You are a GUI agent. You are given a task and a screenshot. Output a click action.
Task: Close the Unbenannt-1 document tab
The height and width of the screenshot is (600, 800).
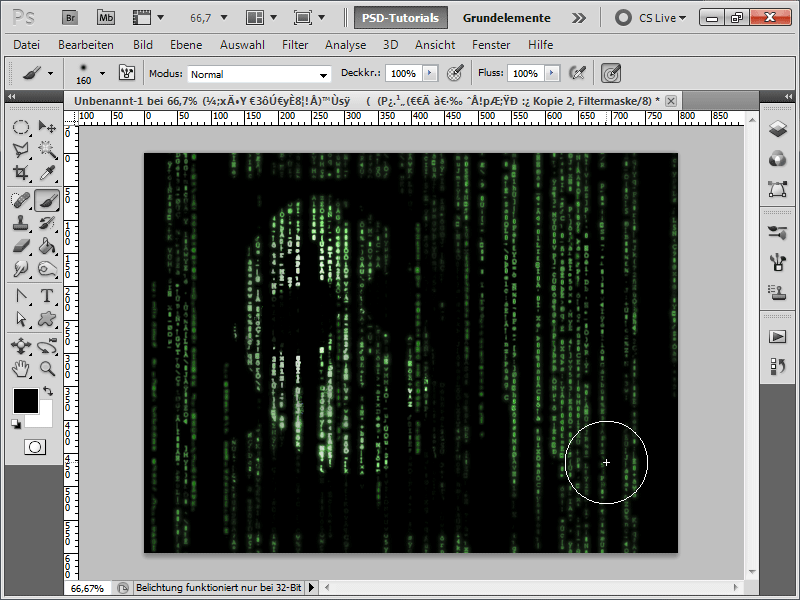pyautogui.click(x=671, y=101)
